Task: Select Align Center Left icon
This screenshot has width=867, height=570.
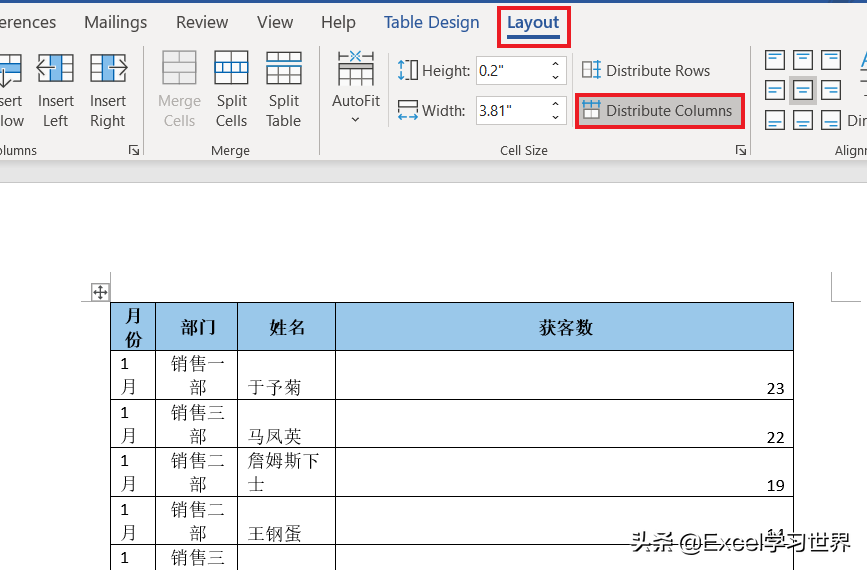Action: coord(775,90)
